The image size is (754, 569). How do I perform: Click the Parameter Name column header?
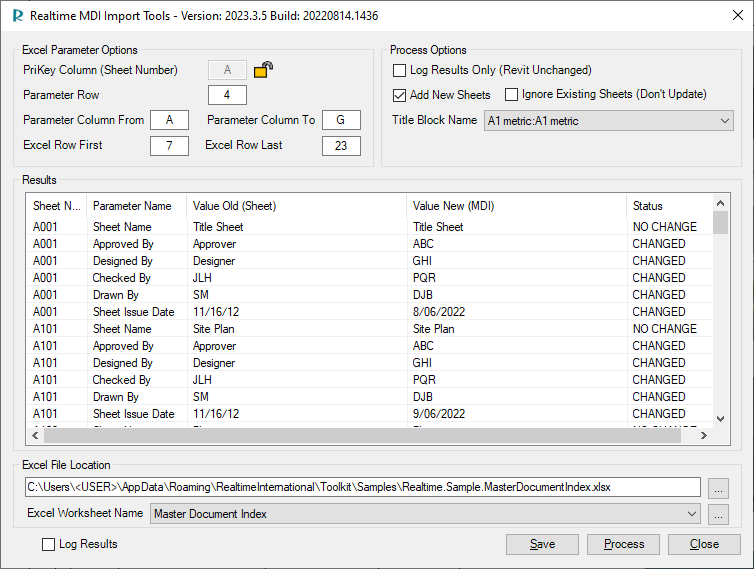coord(137,206)
